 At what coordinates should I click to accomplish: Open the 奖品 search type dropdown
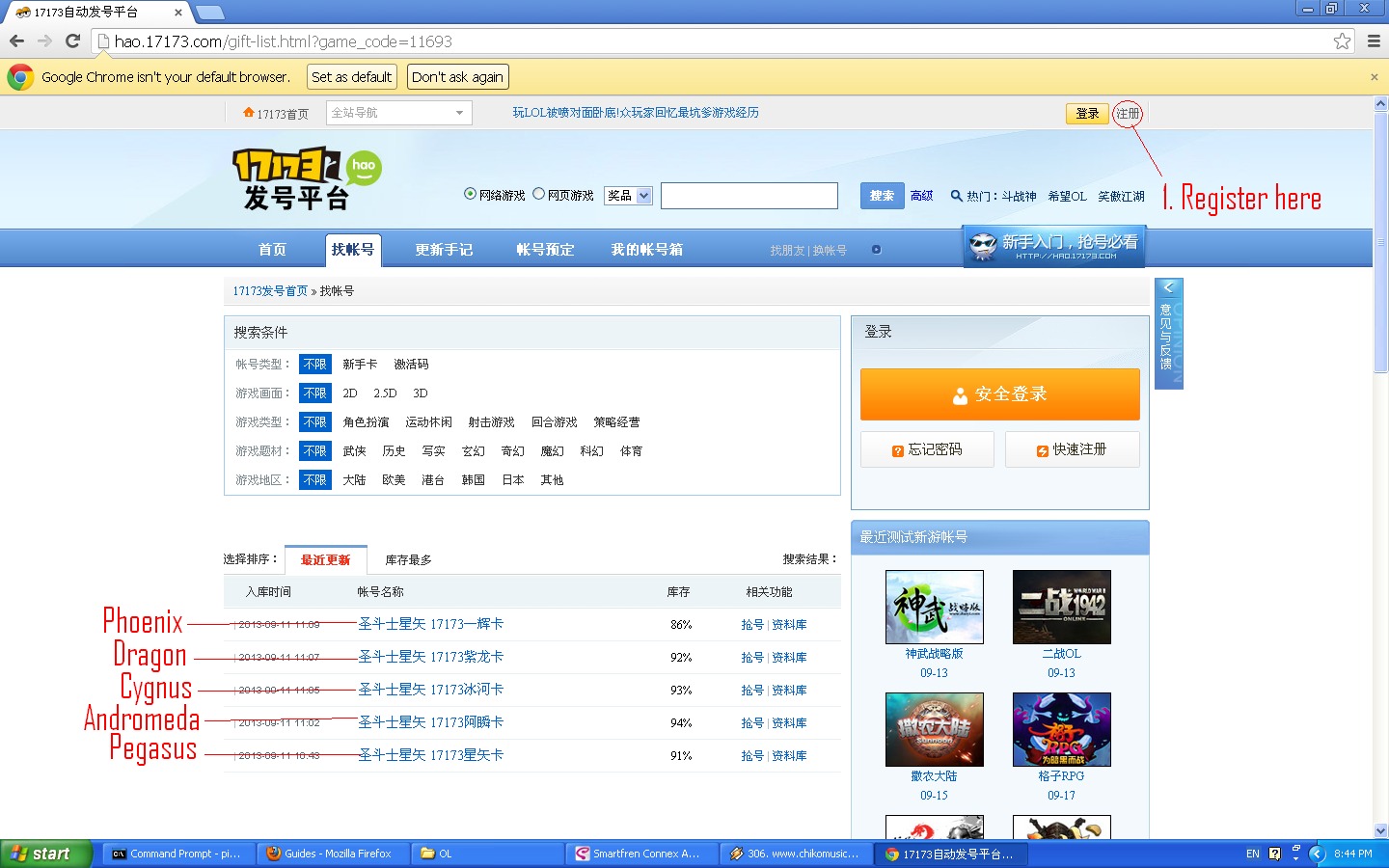click(x=628, y=196)
